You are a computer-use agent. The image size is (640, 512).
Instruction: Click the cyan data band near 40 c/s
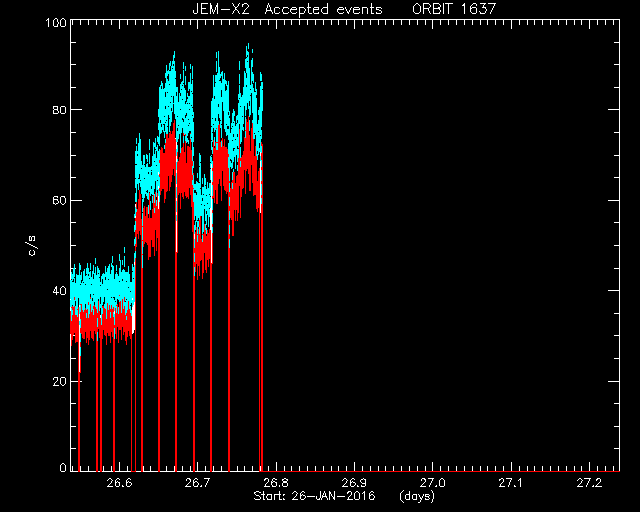coord(102,288)
